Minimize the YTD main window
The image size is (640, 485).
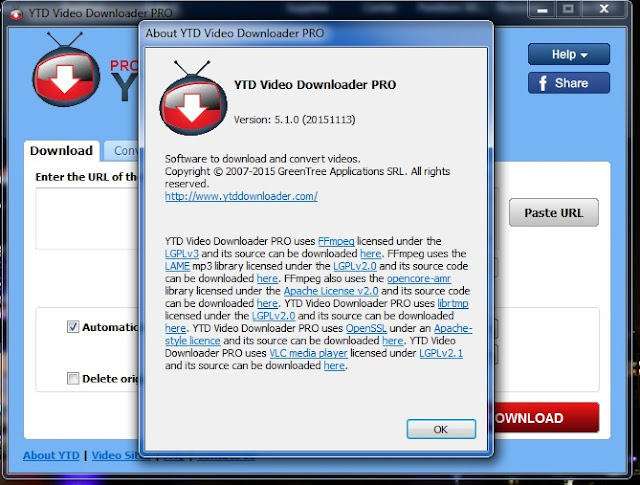[542, 10]
